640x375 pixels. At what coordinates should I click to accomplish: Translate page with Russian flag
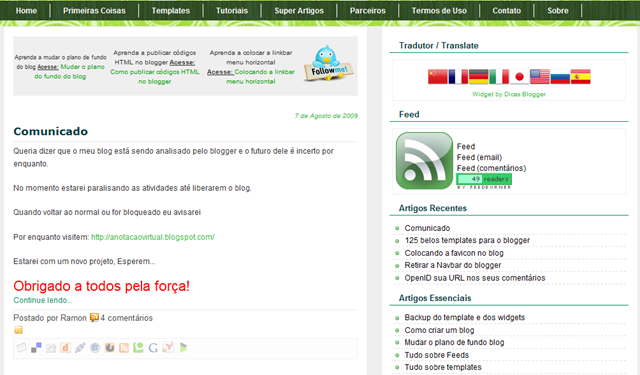point(560,77)
